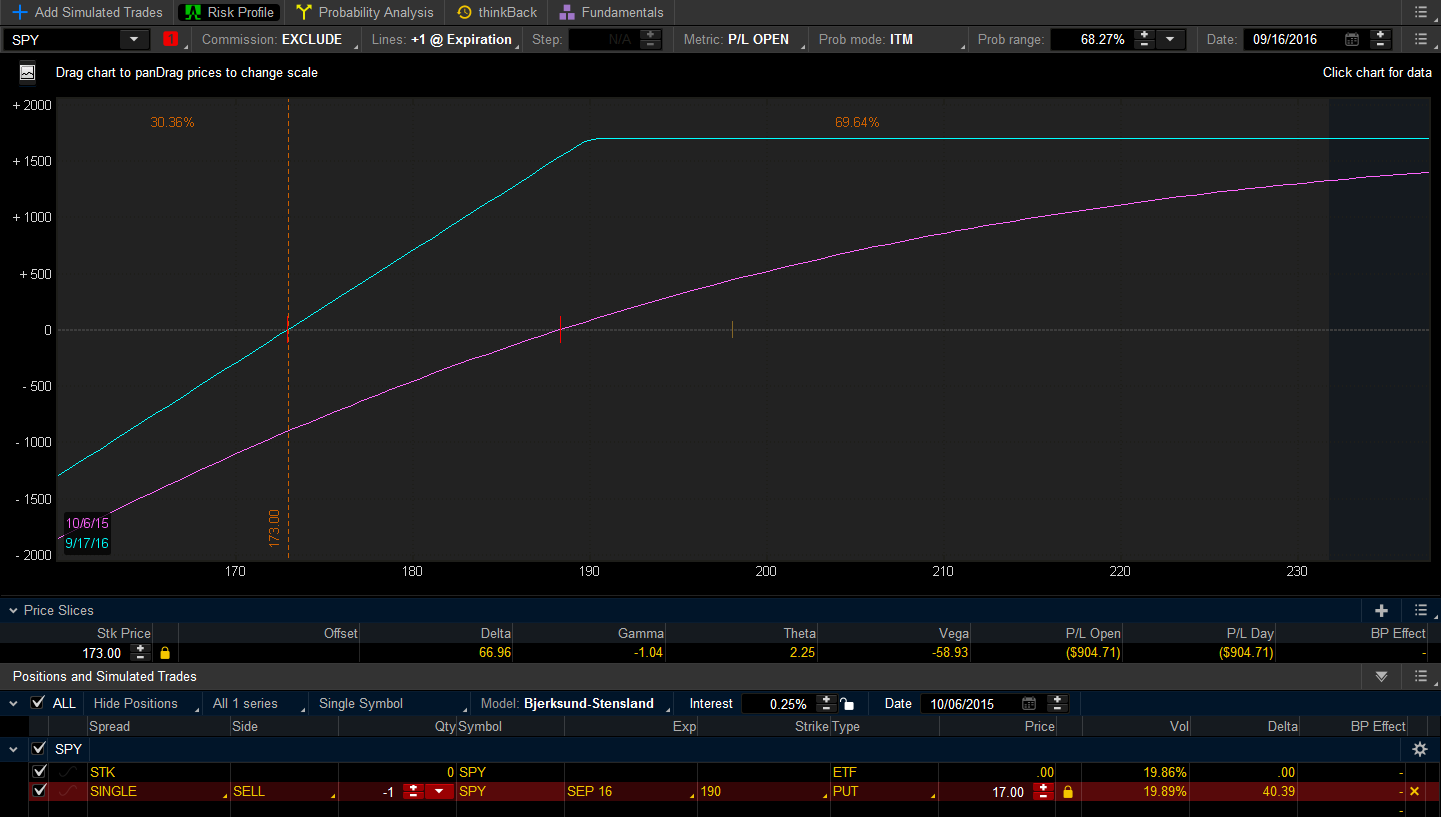Image resolution: width=1441 pixels, height=817 pixels.
Task: Click the 10/06/2015 date field
Action: [967, 703]
